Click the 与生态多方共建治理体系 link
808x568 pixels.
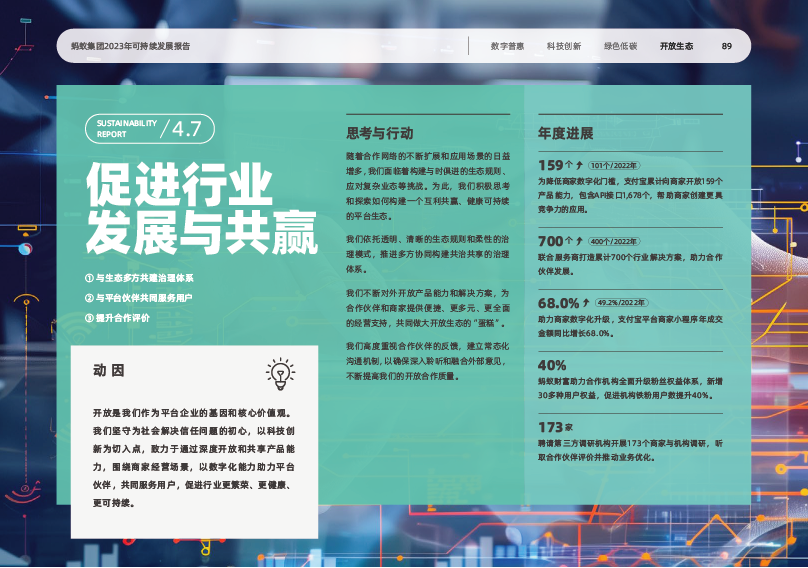pyautogui.click(x=144, y=278)
